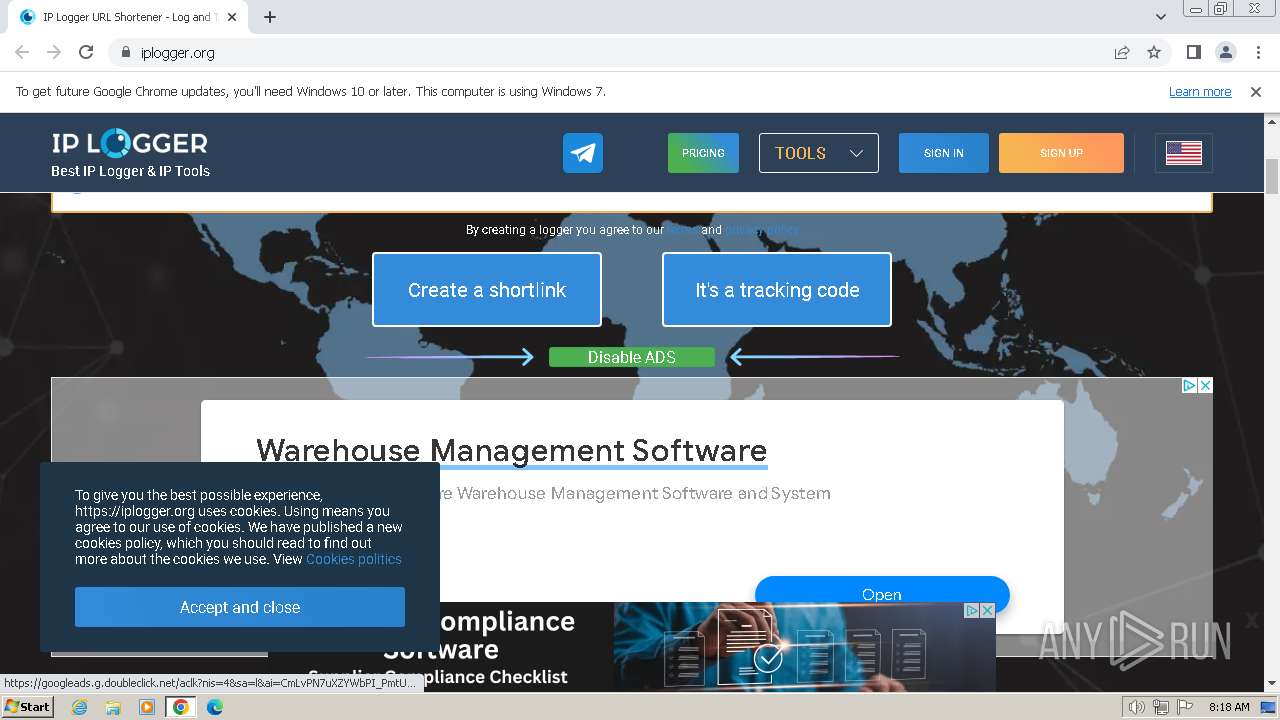Open the Cookies politics link
The image size is (1280, 720).
tap(354, 559)
